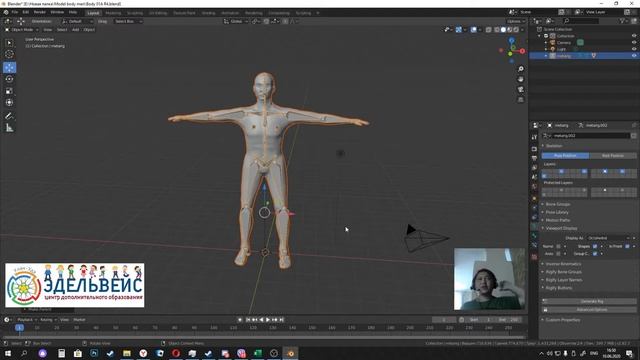Open the File menu
Viewport: 640px width, 360px height.
15,12
